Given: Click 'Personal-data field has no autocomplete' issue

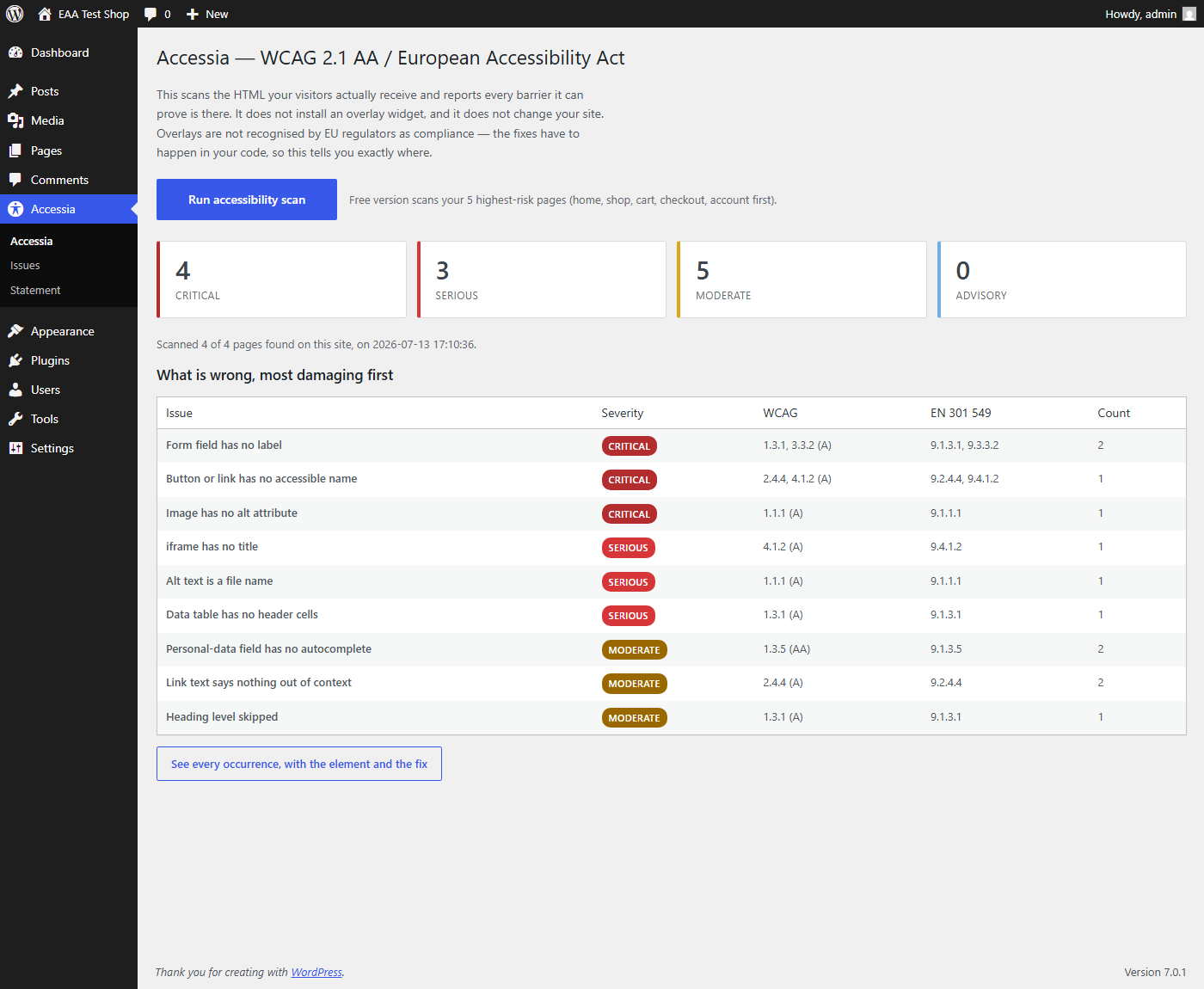Looking at the screenshot, I should [x=268, y=649].
